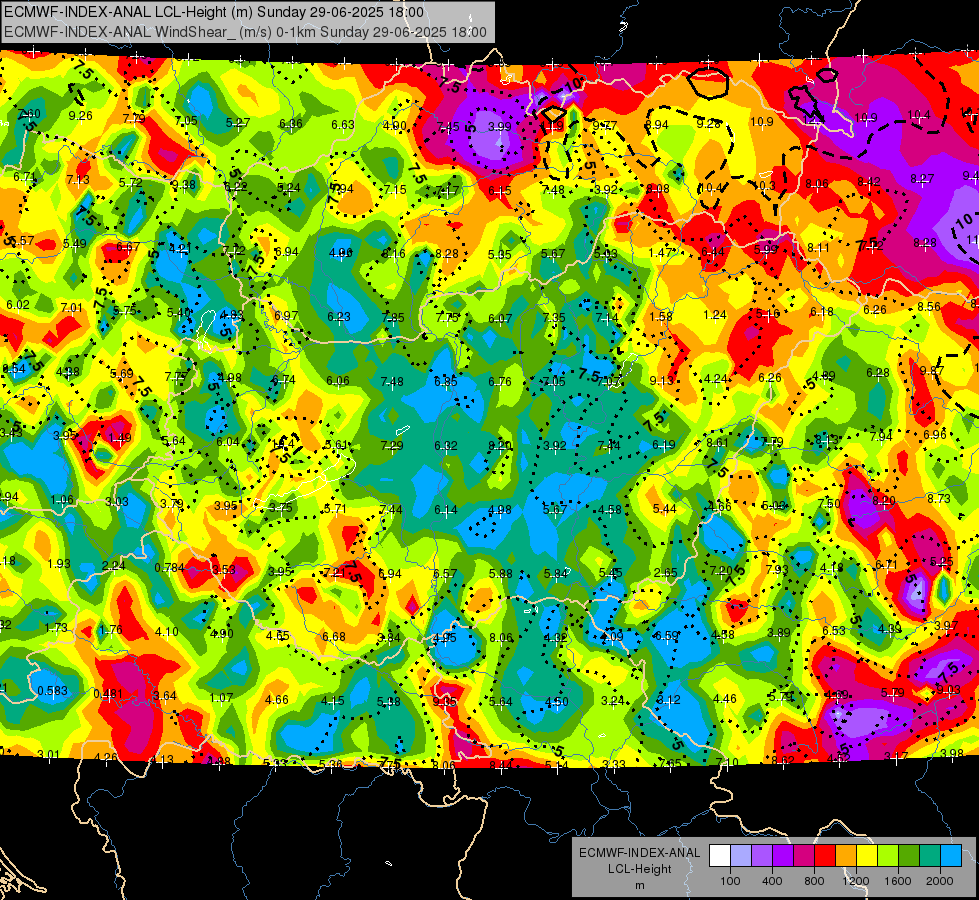
Task: Click the ECMWF-INDEX-ANAL text in the legend box
Action: (x=639, y=853)
